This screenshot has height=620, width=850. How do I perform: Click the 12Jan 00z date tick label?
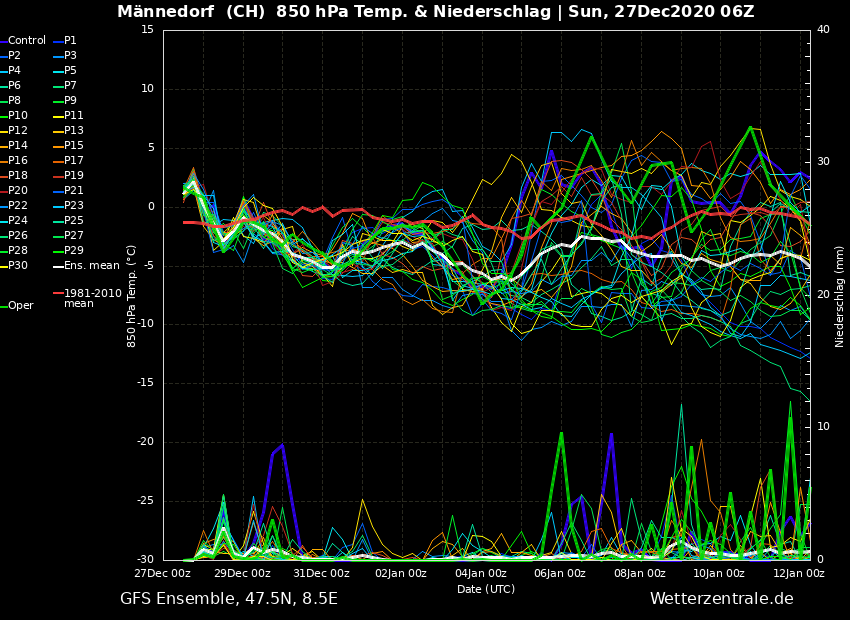797,574
